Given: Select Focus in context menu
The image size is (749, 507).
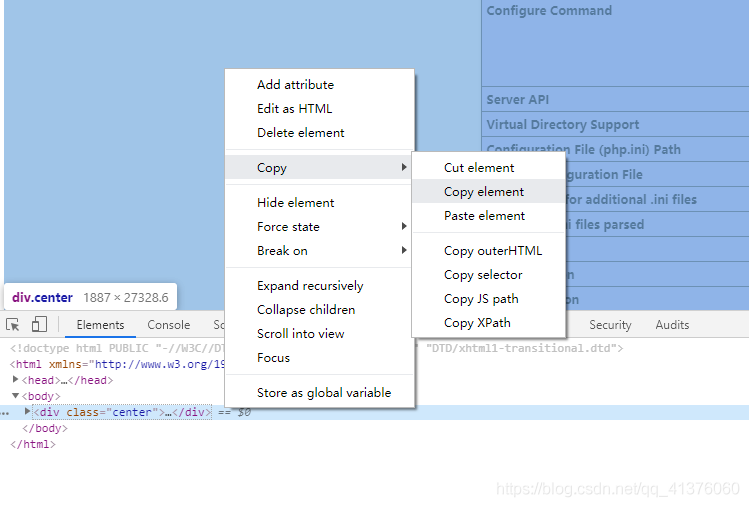Looking at the screenshot, I should pyautogui.click(x=319, y=357).
